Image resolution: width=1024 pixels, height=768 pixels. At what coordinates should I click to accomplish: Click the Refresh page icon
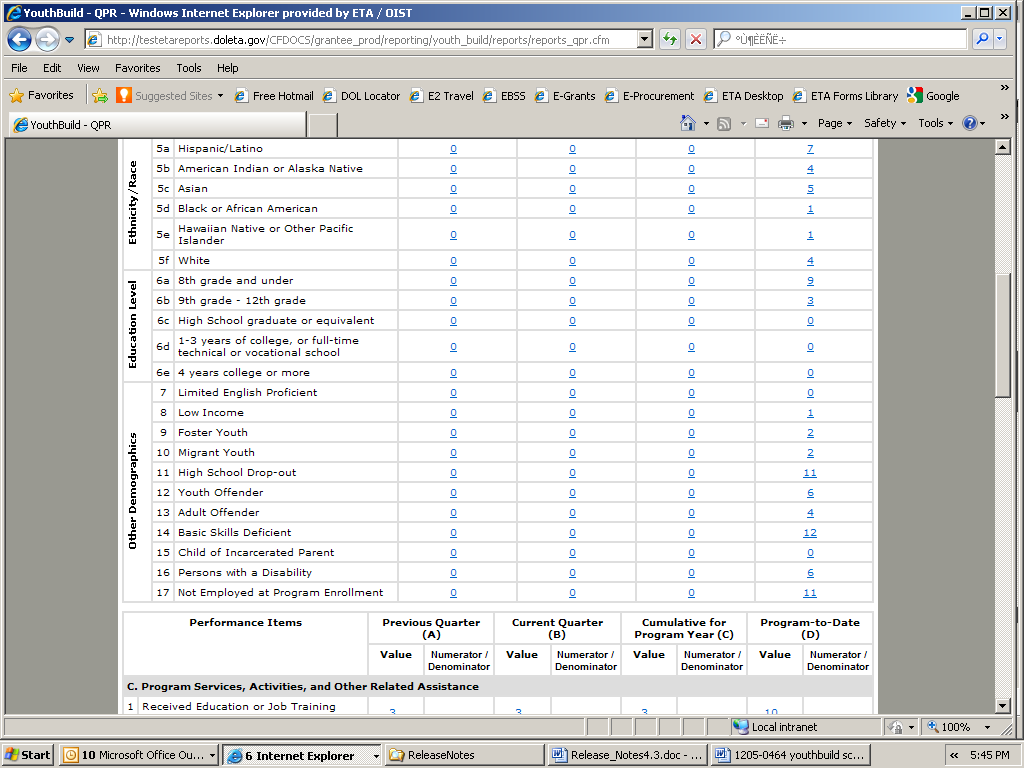[x=669, y=39]
